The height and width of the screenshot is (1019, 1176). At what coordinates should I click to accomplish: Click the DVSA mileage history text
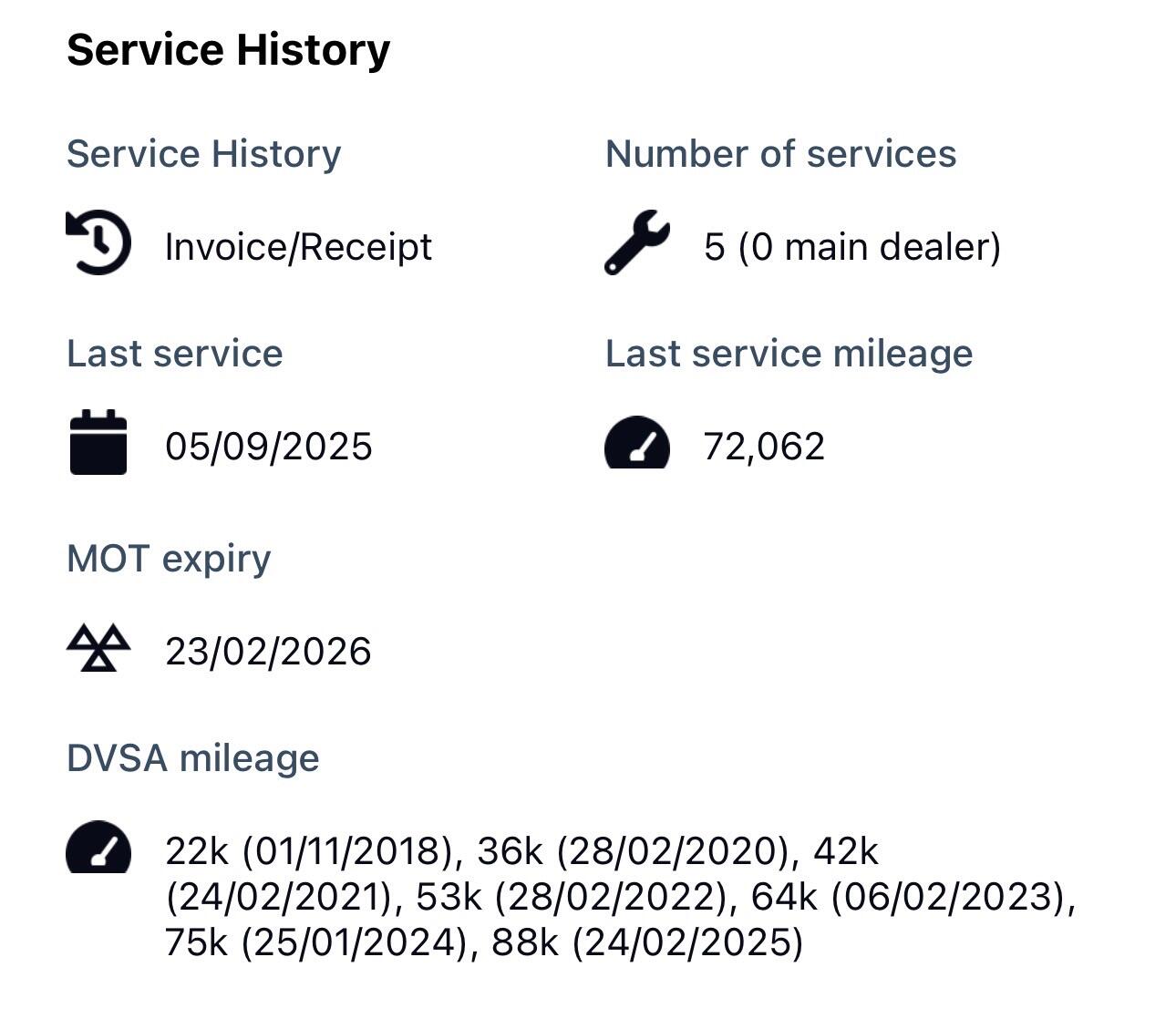(620, 897)
